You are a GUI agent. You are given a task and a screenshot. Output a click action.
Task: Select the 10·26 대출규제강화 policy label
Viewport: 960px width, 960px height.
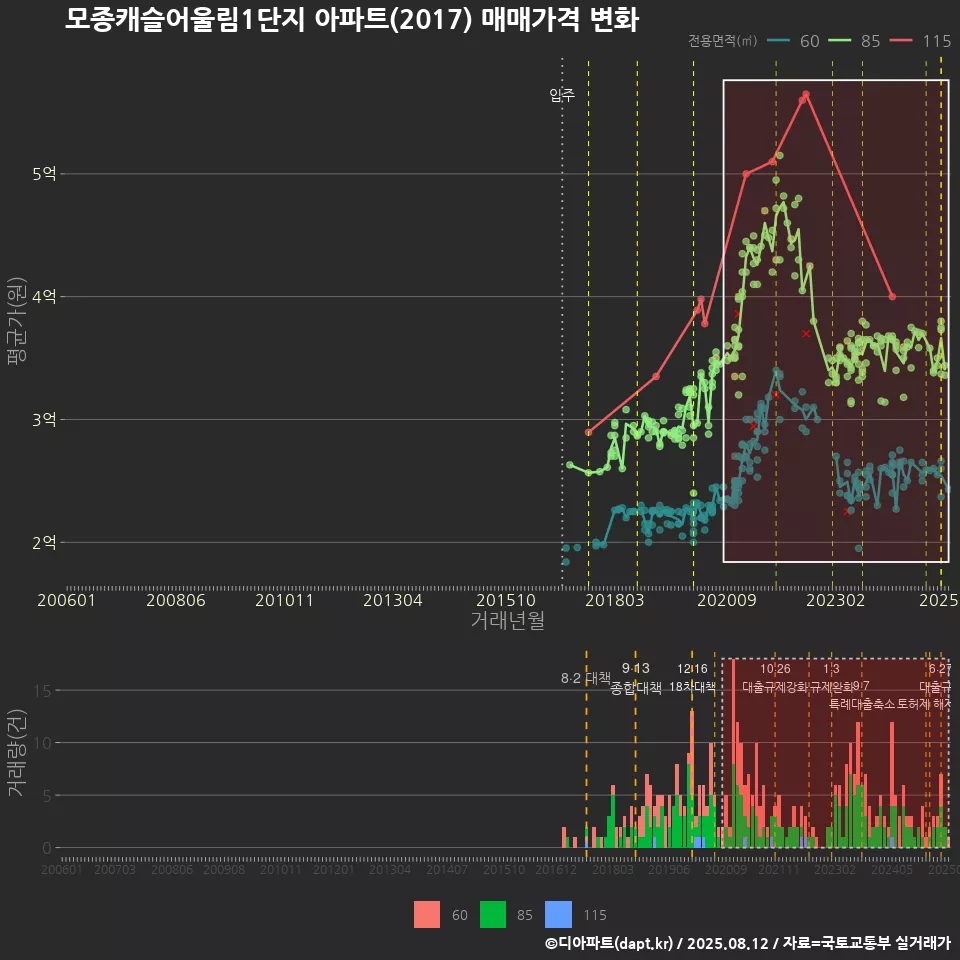[x=775, y=678]
